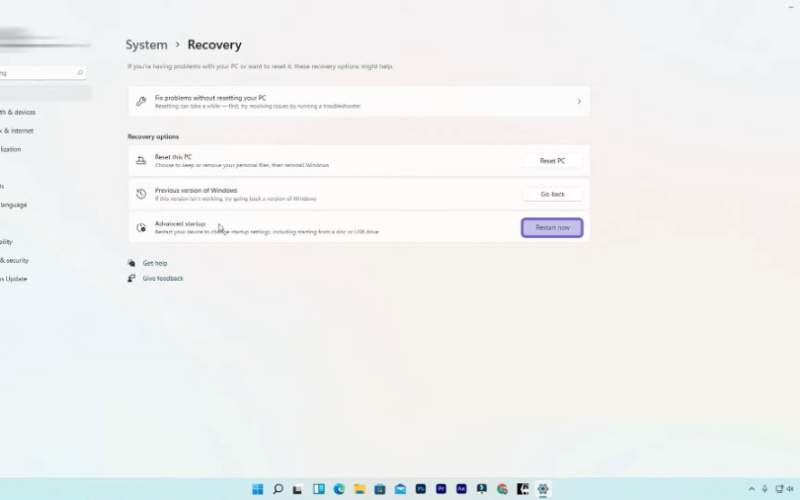The width and height of the screenshot is (800, 500).
Task: Click the Restart now button for Advanced startup
Action: (552, 228)
